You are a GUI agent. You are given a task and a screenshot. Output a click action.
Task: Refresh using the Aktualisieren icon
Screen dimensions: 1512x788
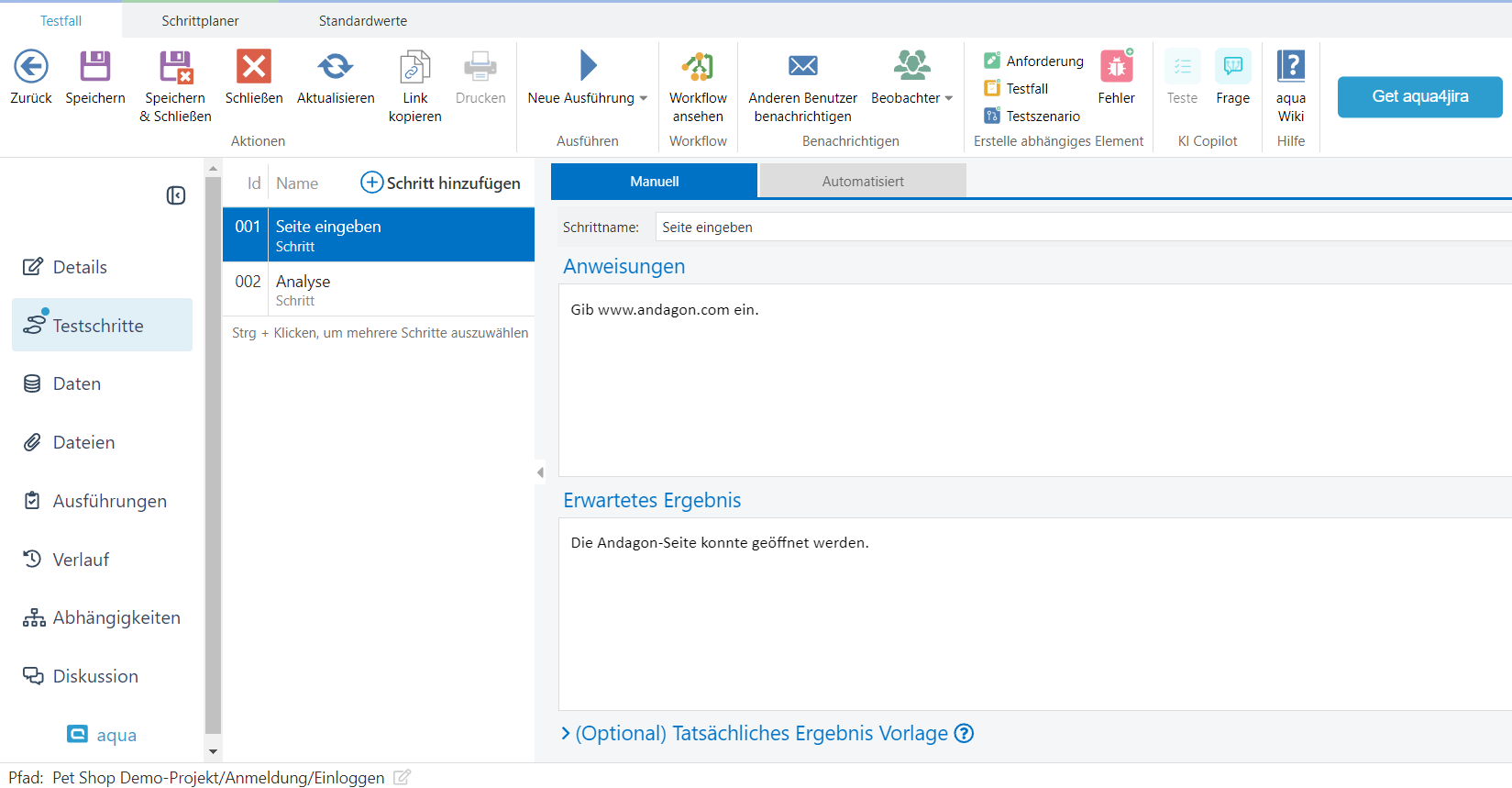336,67
